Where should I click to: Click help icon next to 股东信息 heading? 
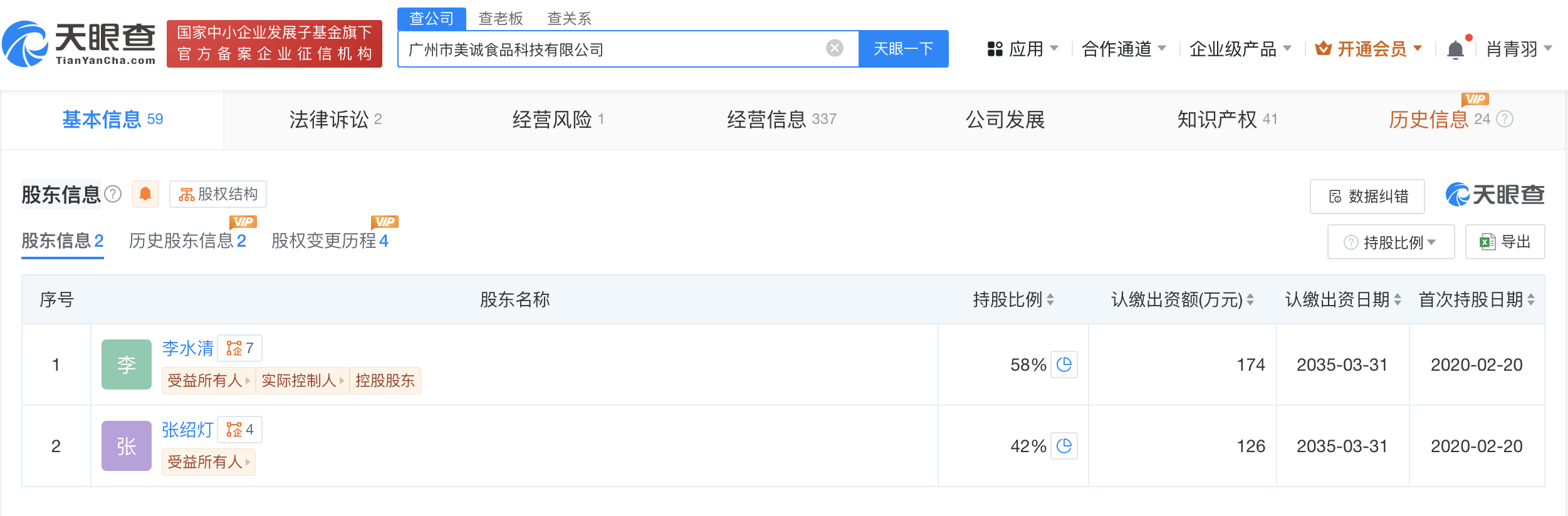click(113, 194)
